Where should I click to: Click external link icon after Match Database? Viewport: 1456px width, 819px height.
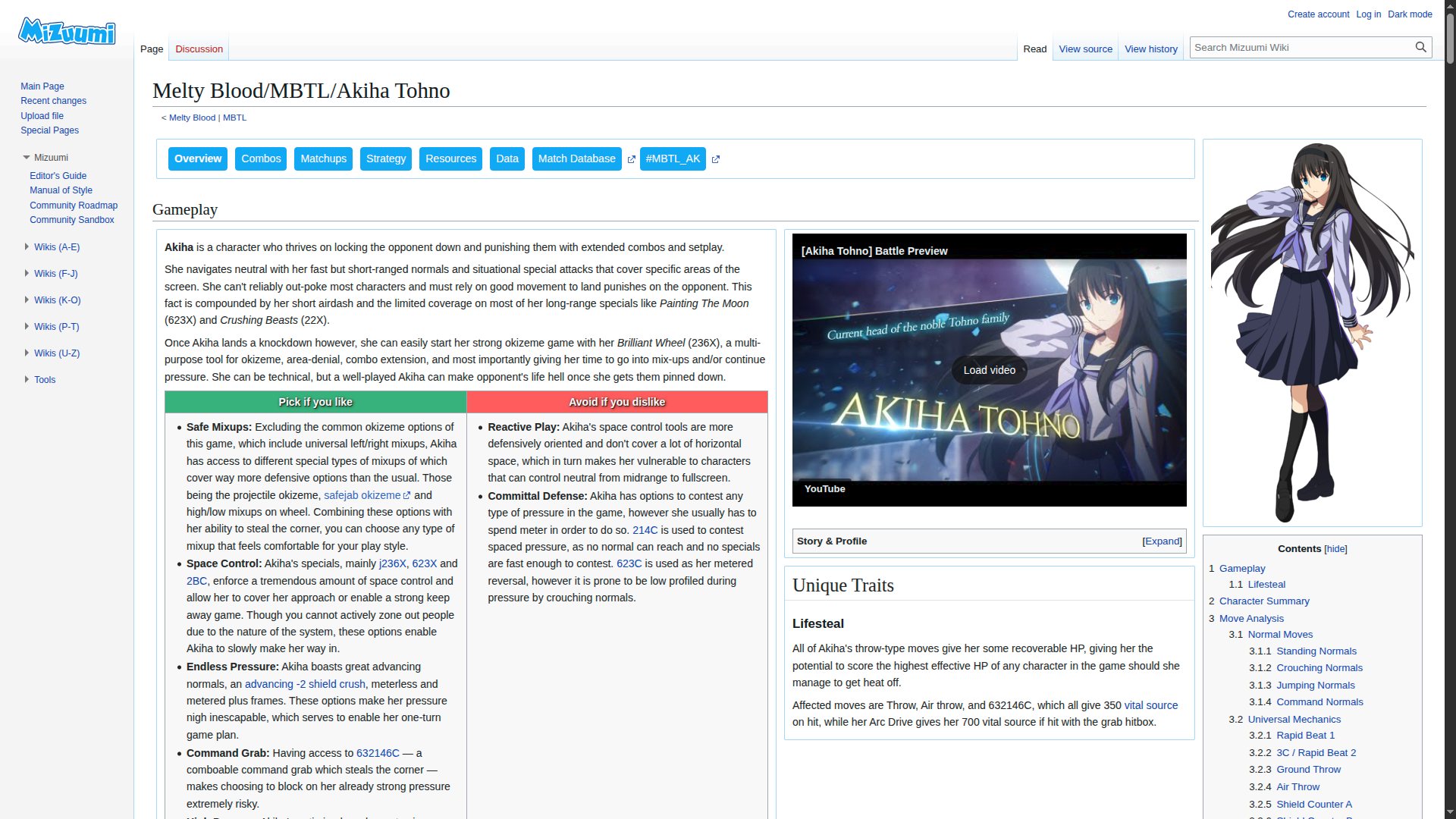[x=631, y=159]
